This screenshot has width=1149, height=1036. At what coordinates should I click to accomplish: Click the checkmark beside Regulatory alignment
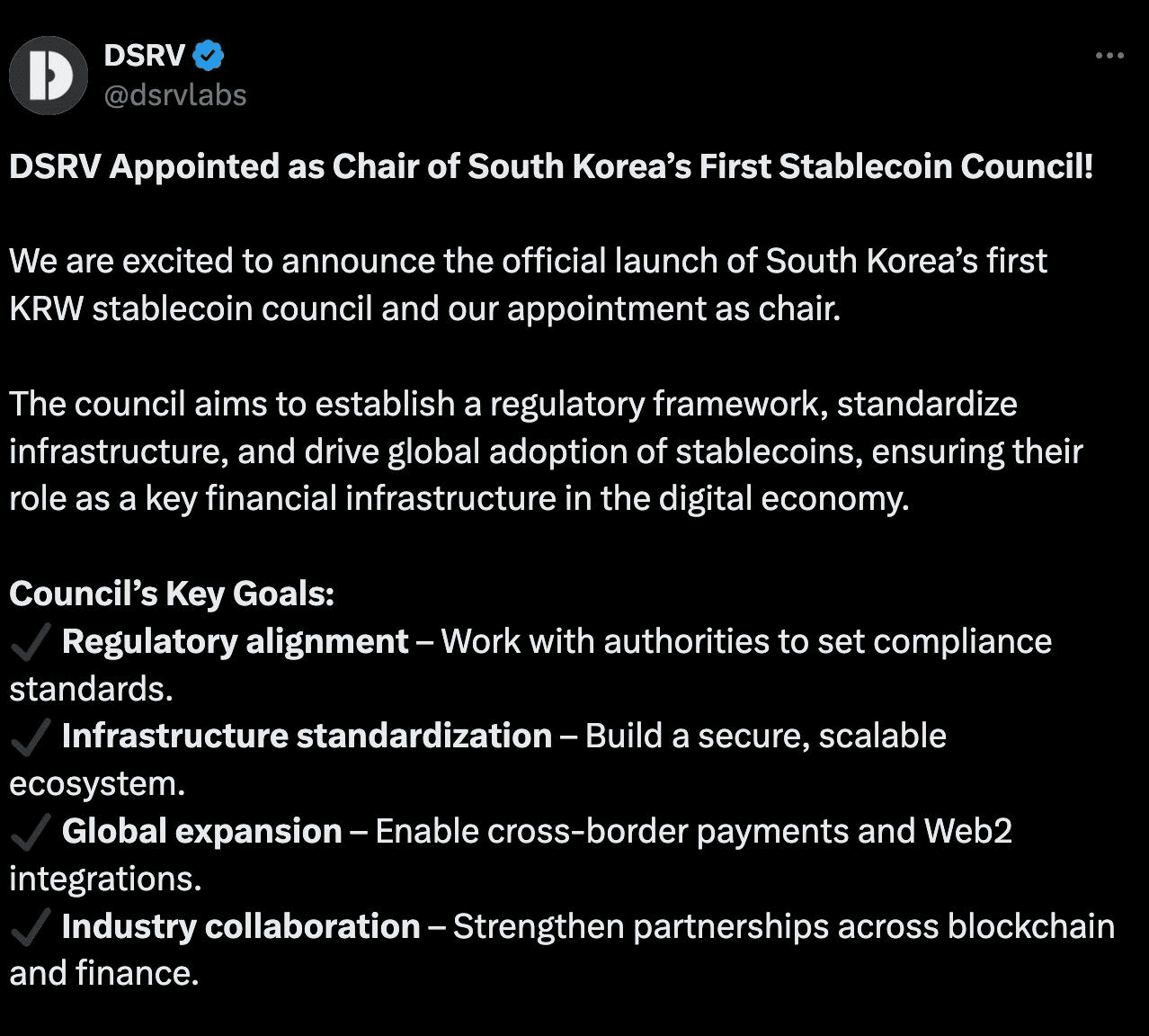(30, 642)
